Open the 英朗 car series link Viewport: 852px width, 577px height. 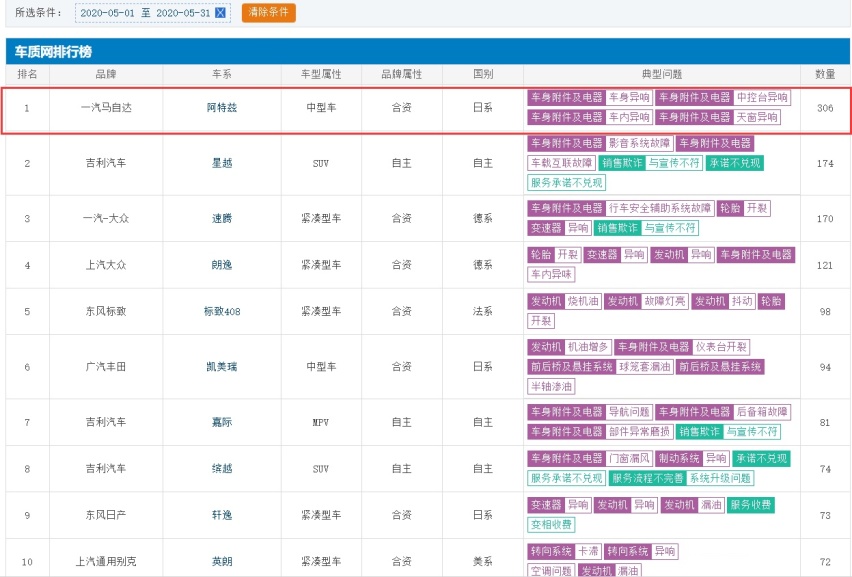click(x=222, y=561)
